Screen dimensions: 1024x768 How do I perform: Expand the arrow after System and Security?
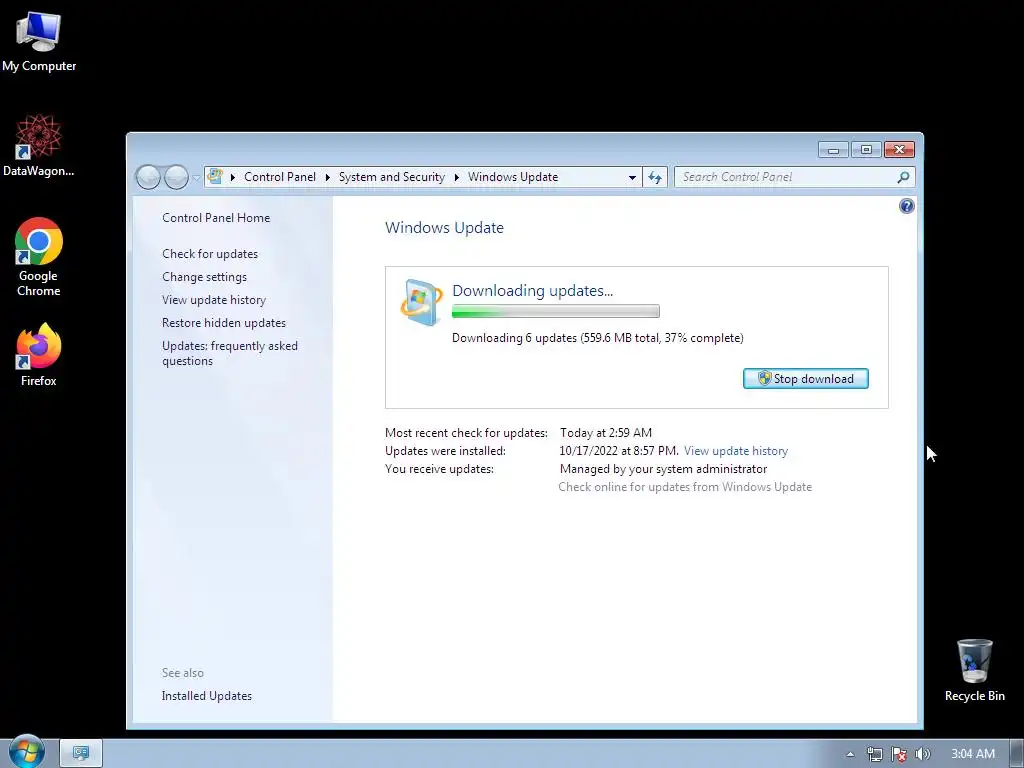456,177
